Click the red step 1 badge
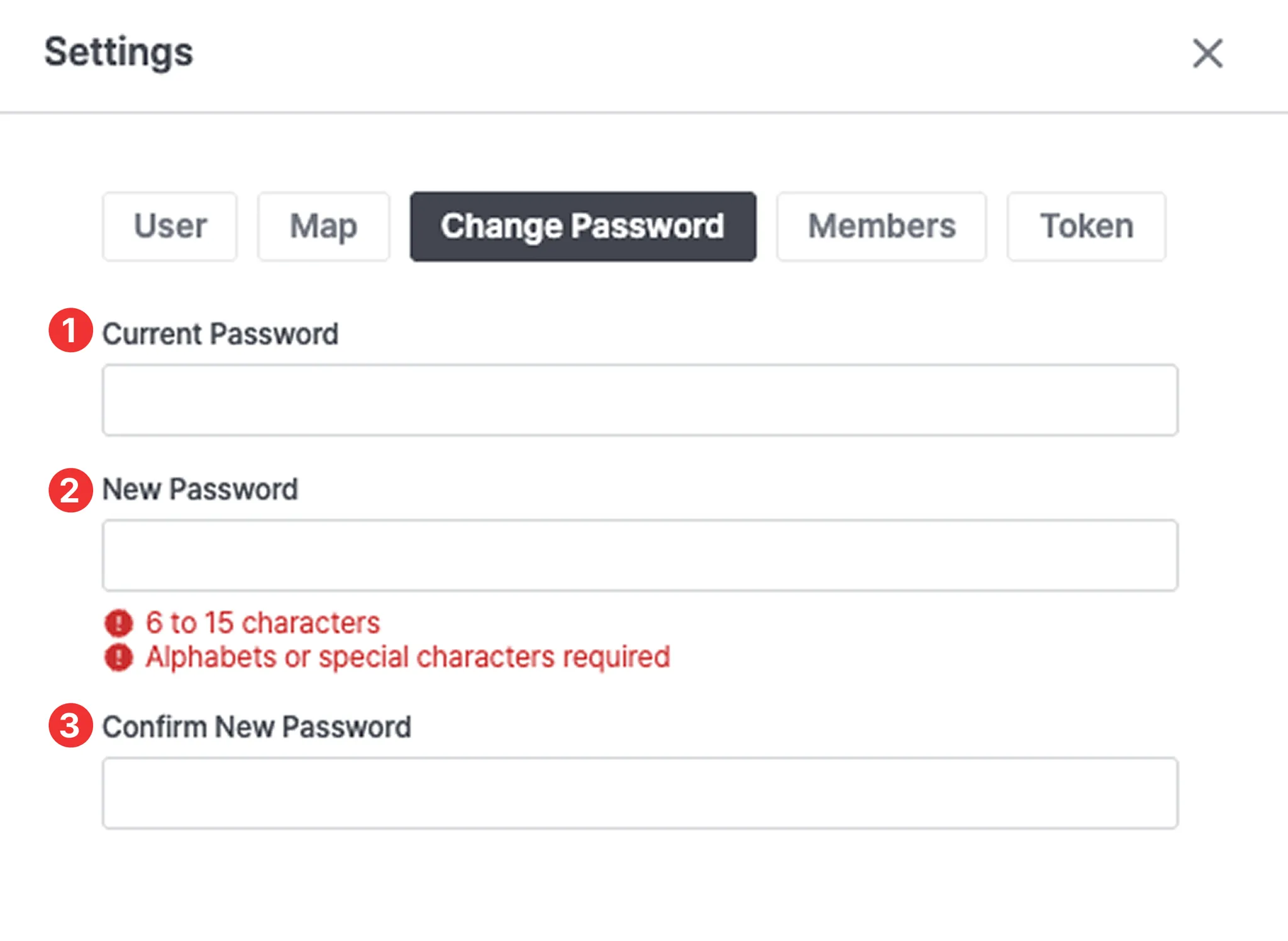 click(x=70, y=330)
